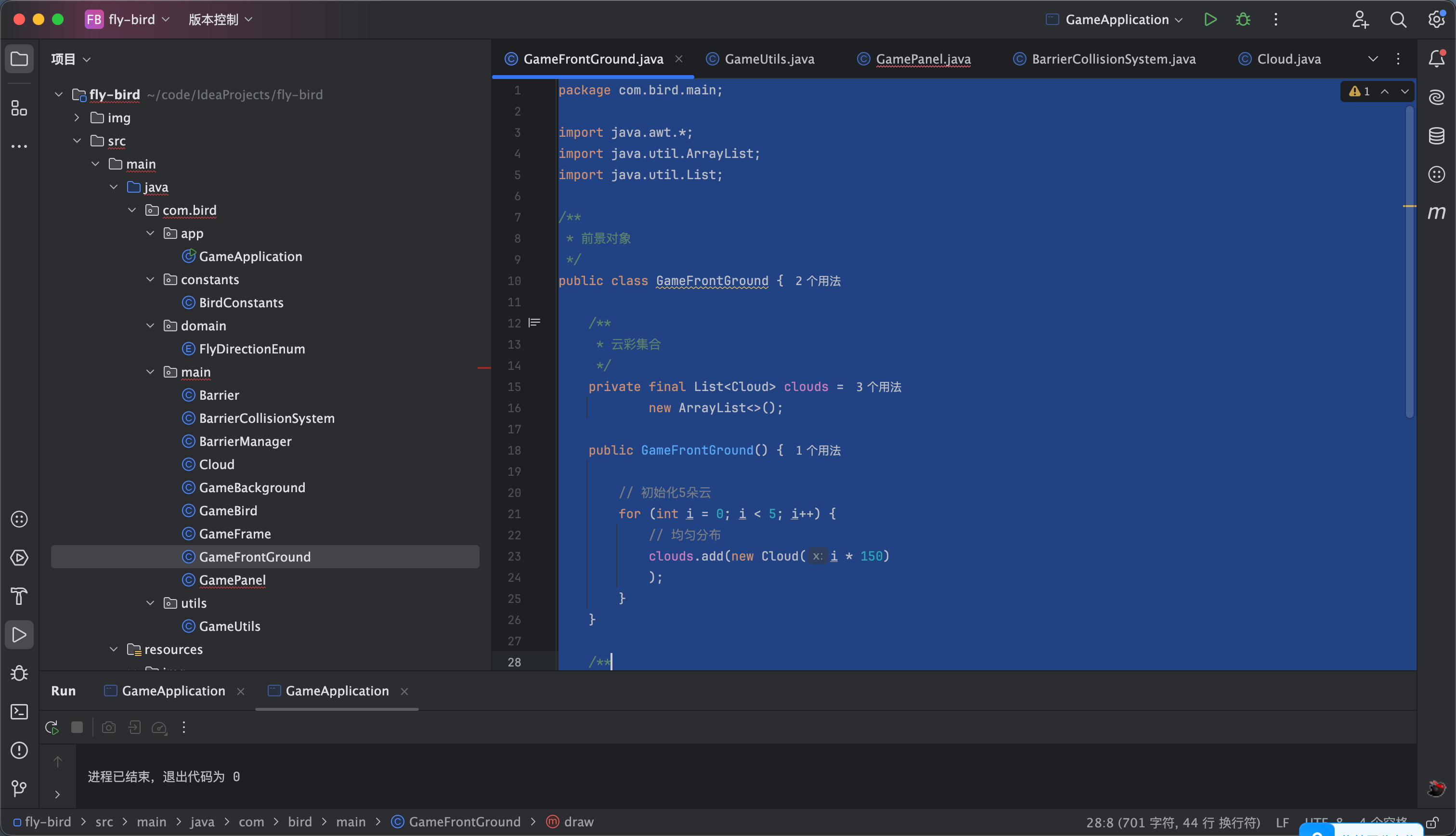Click the GameFrontGround breadcrumb in status bar
Screen dimensions: 1456x836
[x=455, y=822]
